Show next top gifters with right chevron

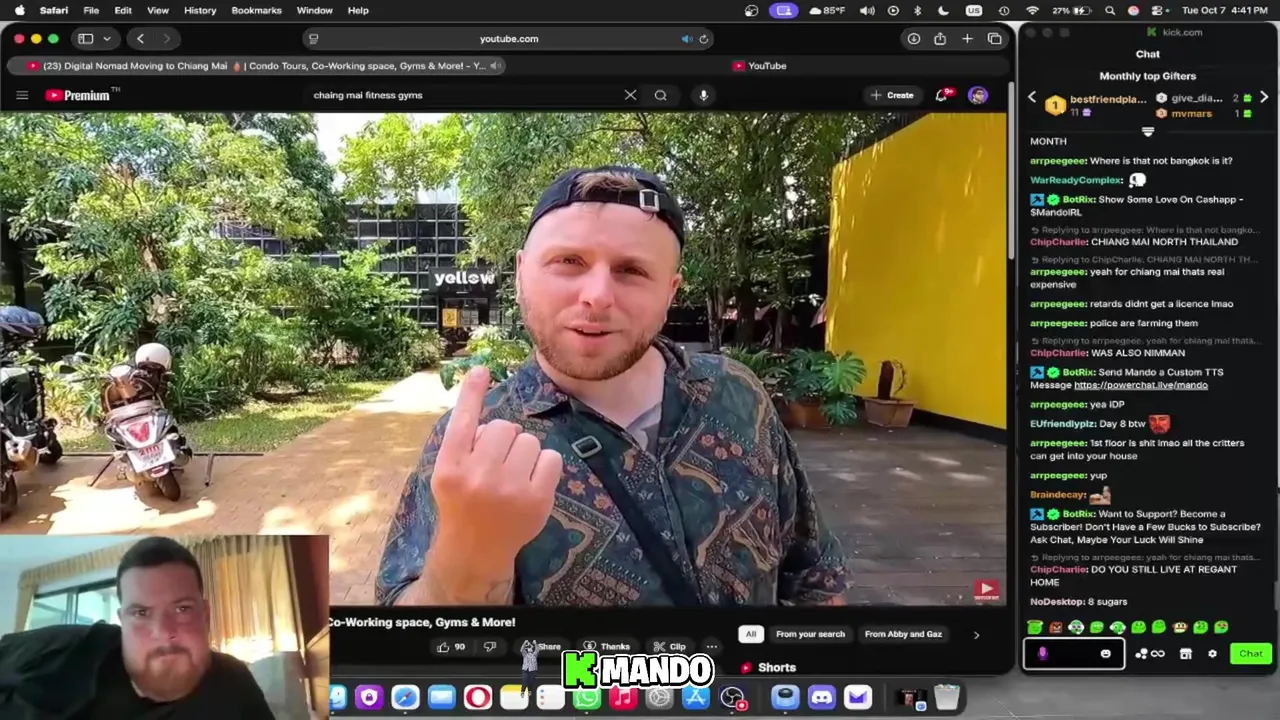click(x=1264, y=98)
